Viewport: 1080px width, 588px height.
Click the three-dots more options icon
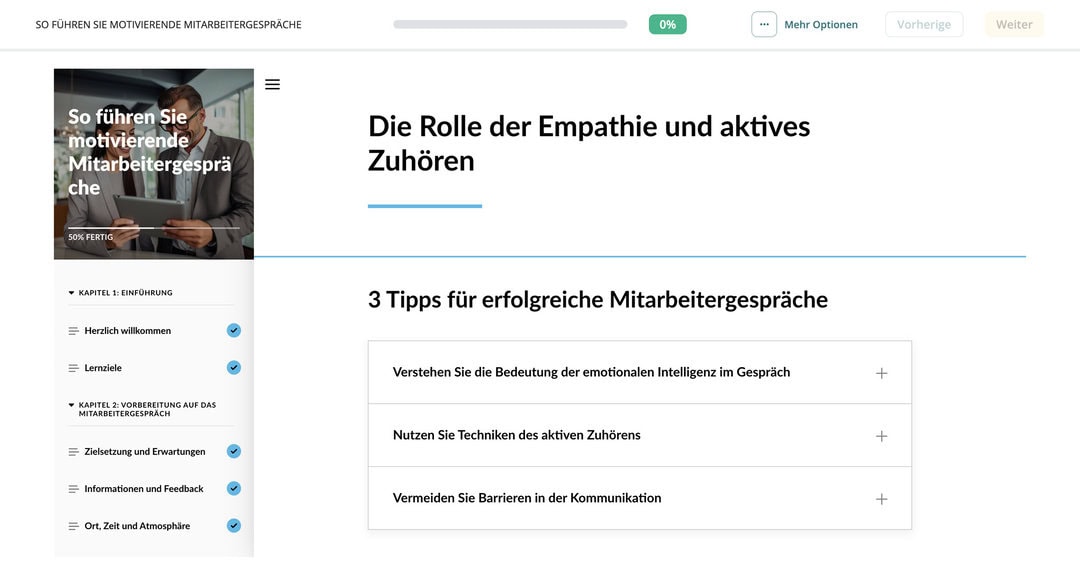764,25
